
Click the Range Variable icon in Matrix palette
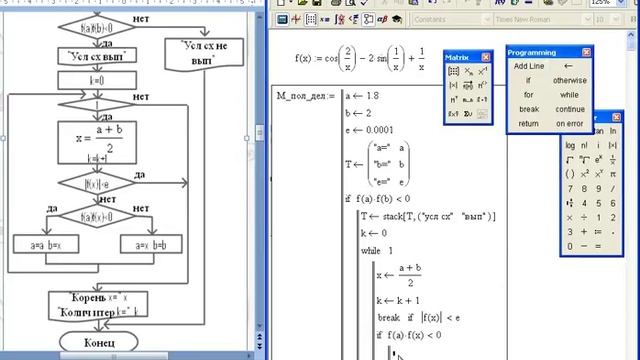coord(468,100)
